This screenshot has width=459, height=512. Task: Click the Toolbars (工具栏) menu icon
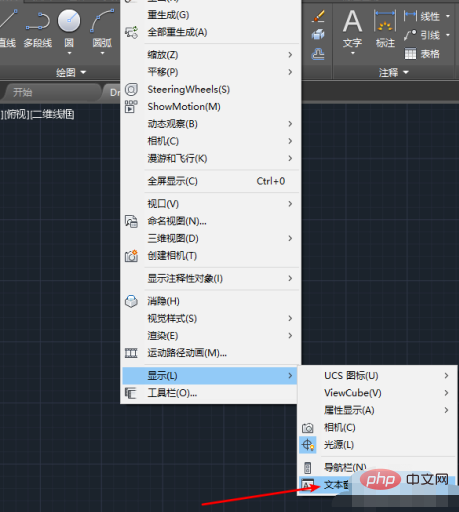coord(131,393)
